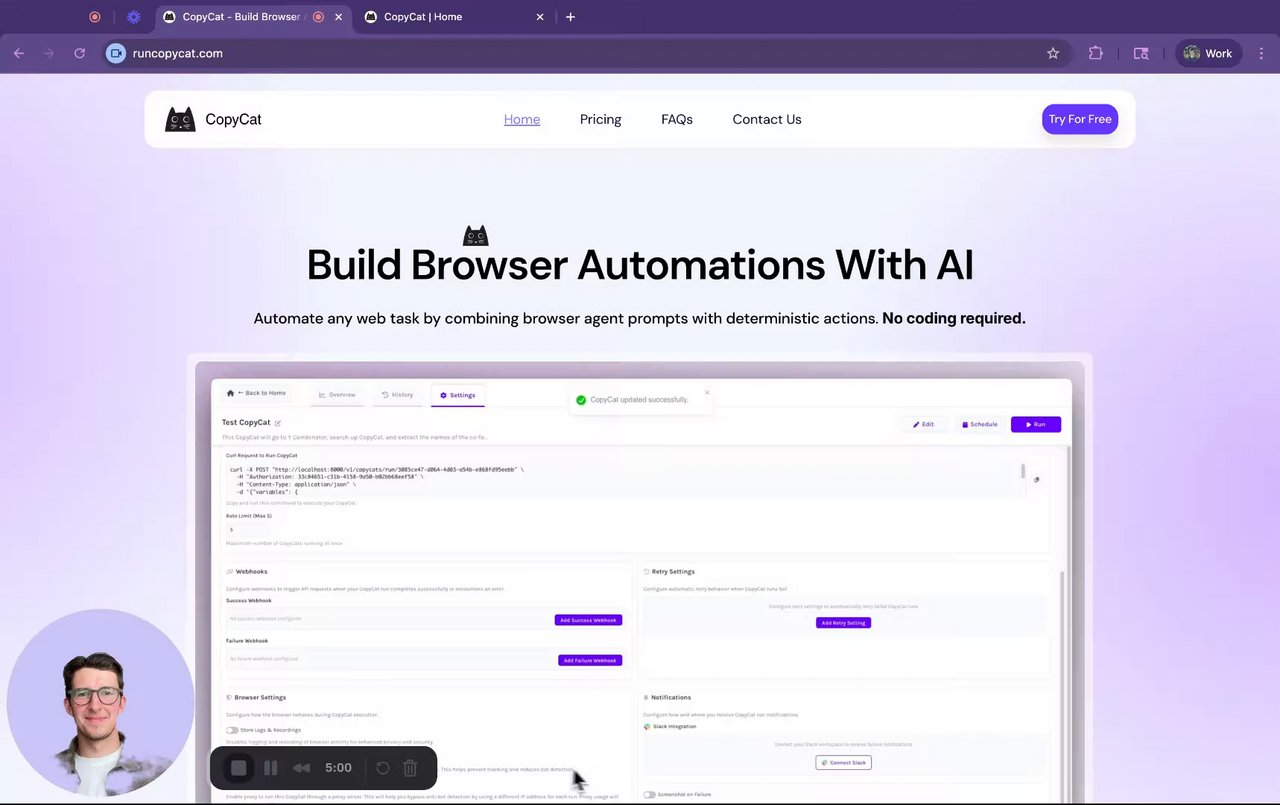The width and height of the screenshot is (1280, 805).
Task: Toggle Store Logs & Recordings switch
Action: tap(232, 730)
